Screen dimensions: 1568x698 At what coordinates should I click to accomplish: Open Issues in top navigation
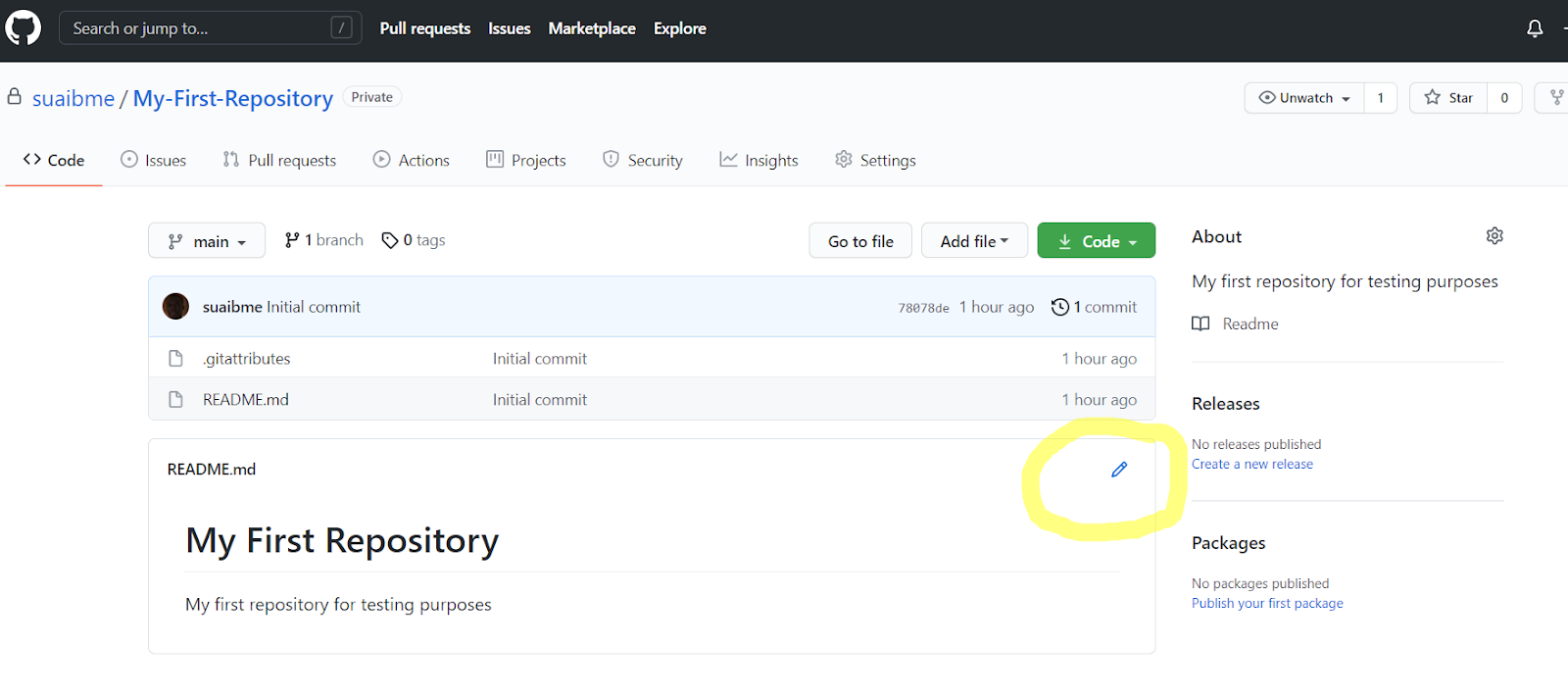(510, 28)
